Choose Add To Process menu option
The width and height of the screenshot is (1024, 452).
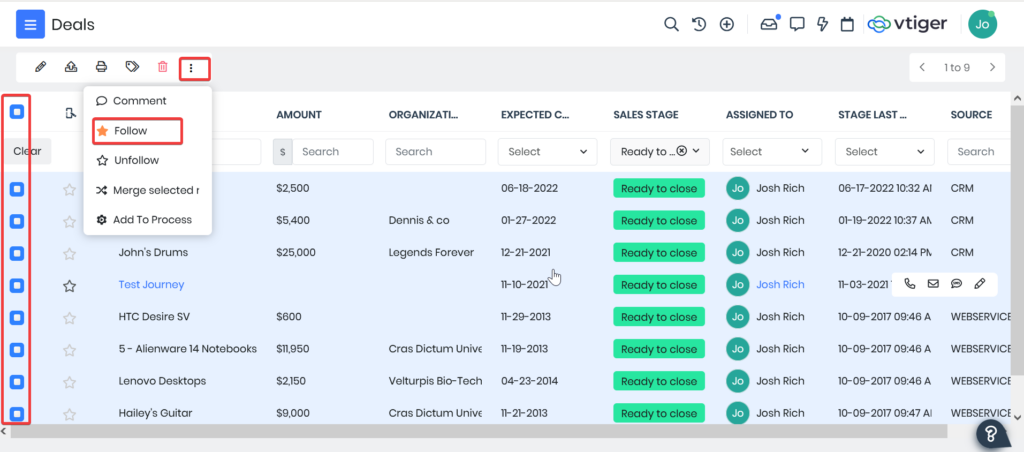(x=152, y=219)
